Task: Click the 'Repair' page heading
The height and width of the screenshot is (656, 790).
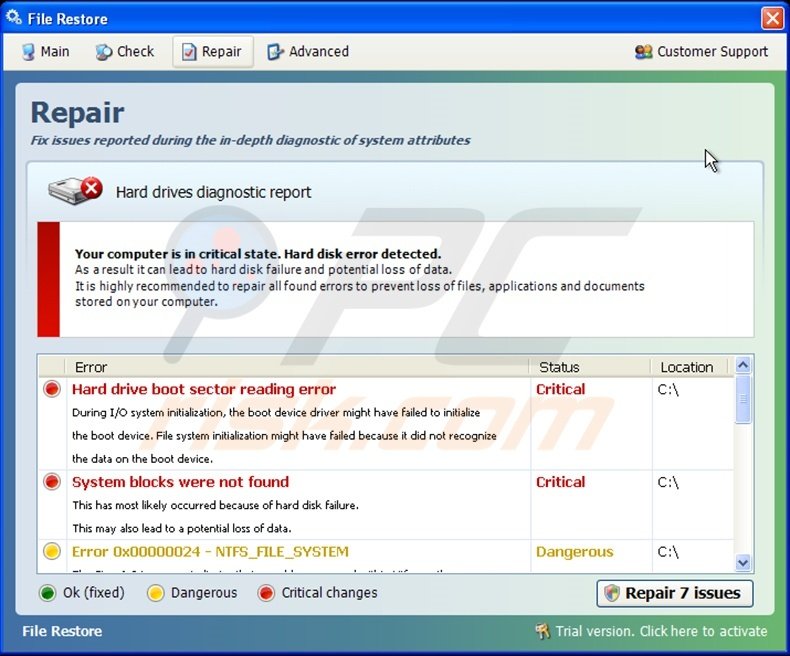Action: point(77,112)
